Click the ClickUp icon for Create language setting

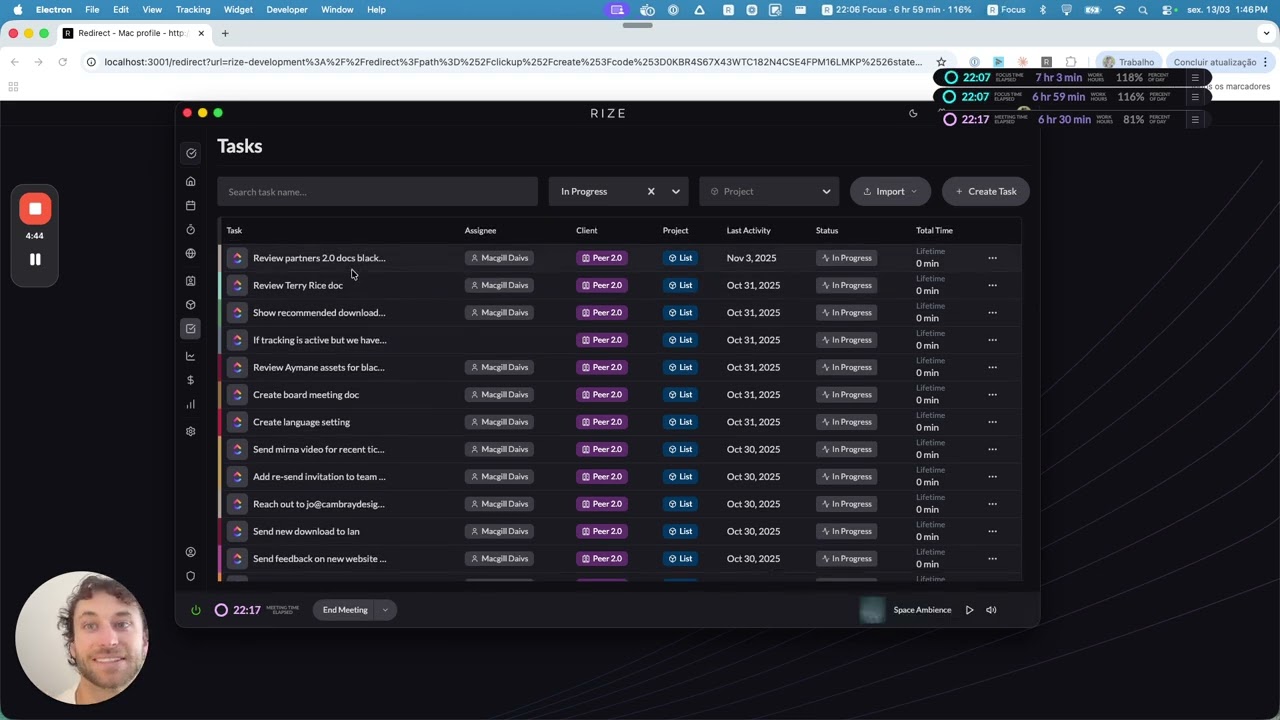(237, 422)
